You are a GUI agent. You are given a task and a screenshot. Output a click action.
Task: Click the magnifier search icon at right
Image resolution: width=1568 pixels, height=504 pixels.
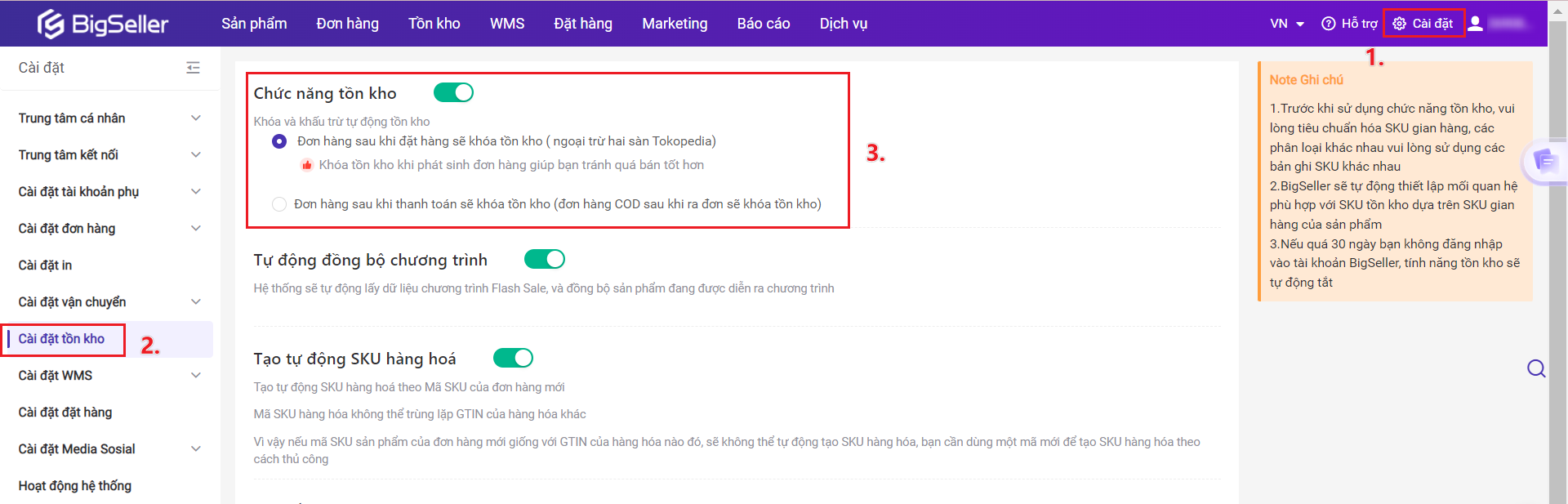[1536, 368]
